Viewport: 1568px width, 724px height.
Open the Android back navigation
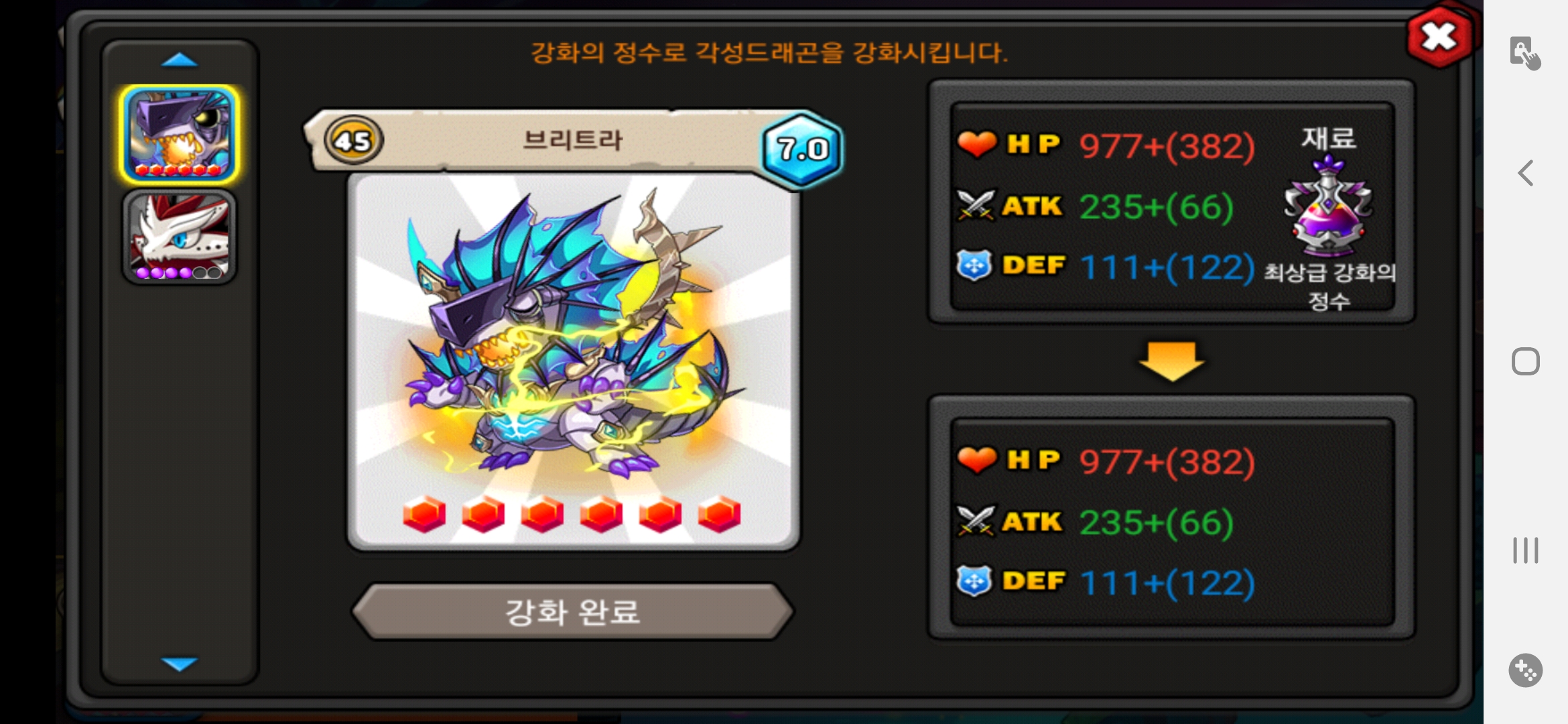click(1526, 173)
